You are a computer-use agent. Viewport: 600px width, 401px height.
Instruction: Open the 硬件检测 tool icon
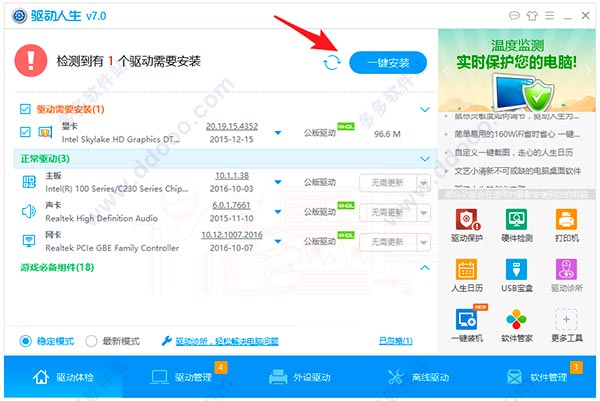pyautogui.click(x=517, y=219)
